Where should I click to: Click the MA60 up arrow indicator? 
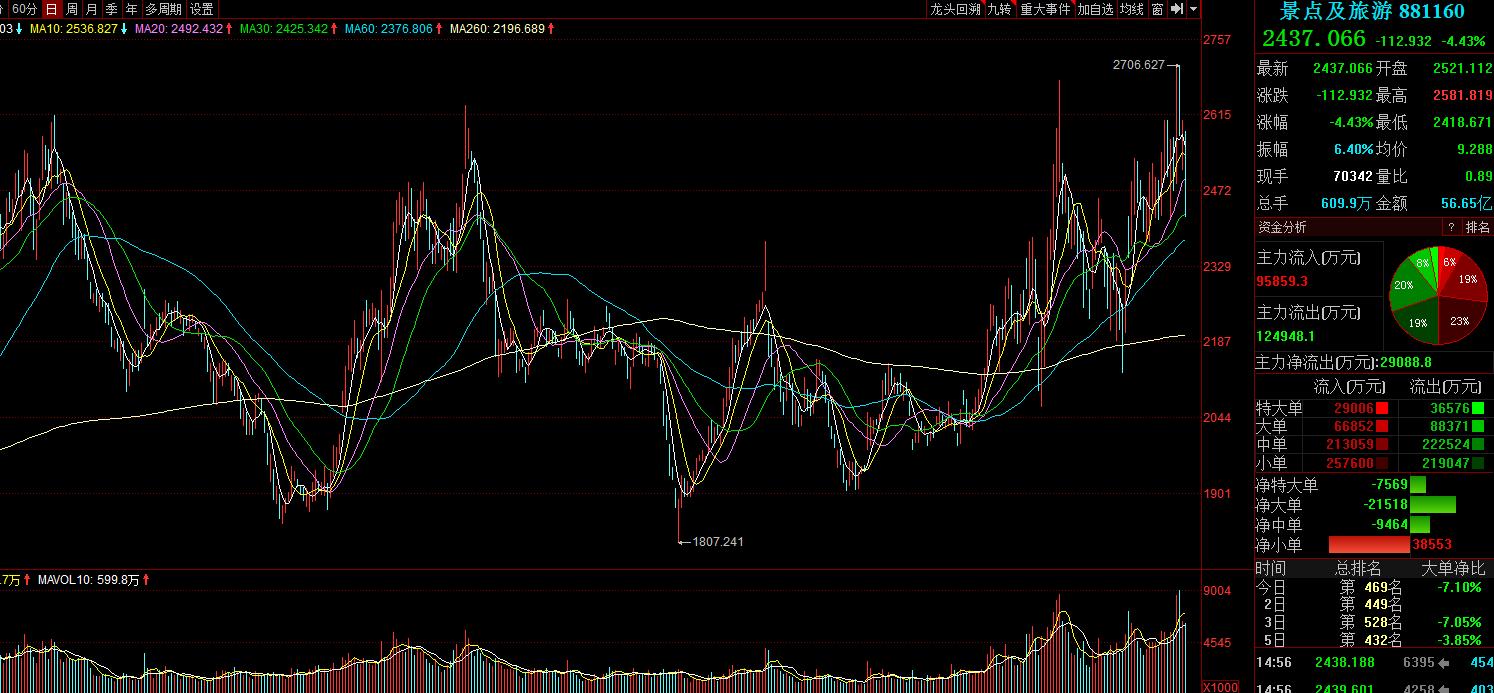coord(438,29)
